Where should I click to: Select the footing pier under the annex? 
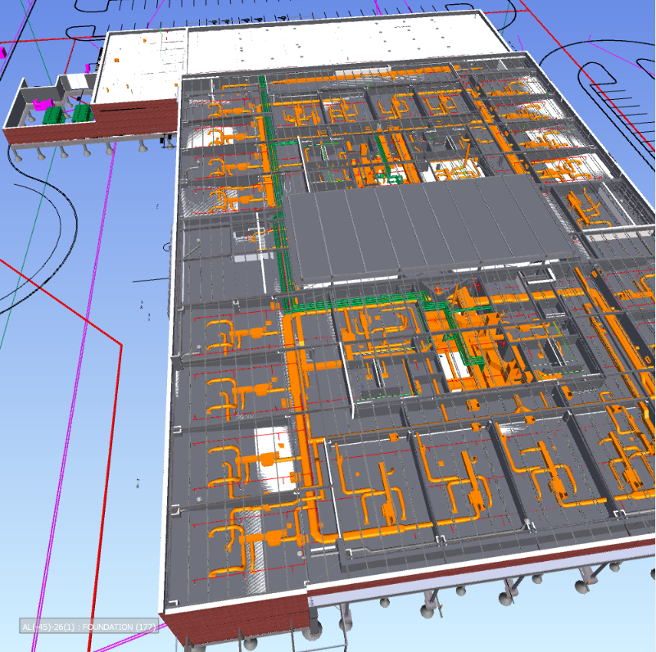point(64,152)
